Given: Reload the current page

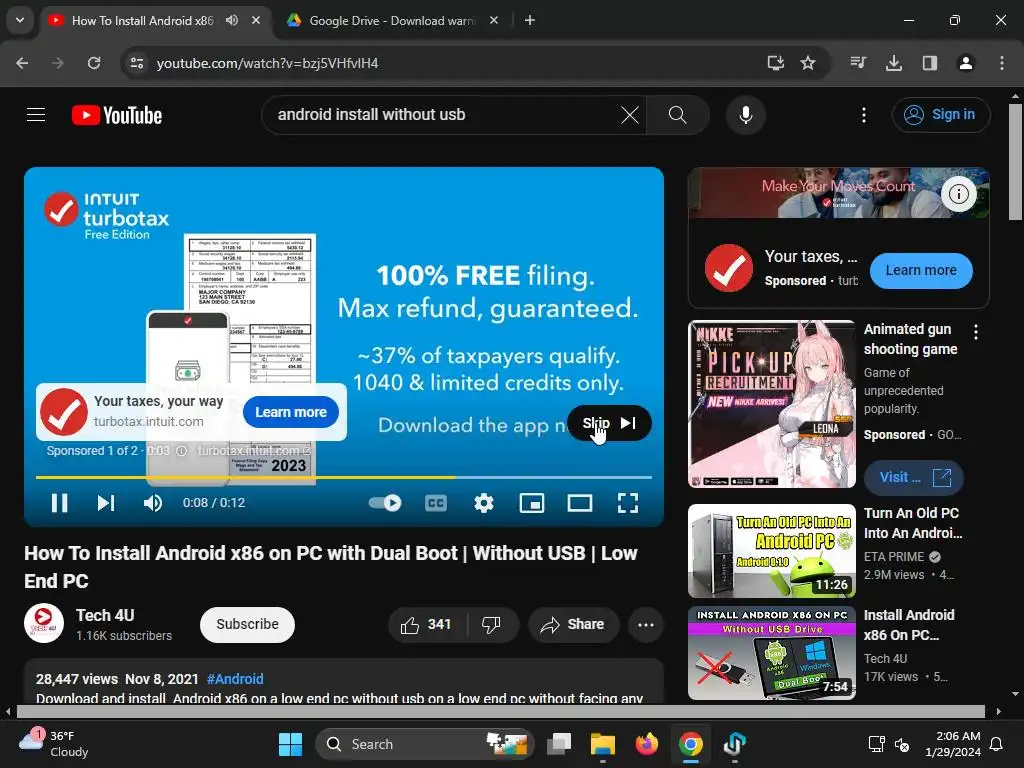Looking at the screenshot, I should coord(94,63).
